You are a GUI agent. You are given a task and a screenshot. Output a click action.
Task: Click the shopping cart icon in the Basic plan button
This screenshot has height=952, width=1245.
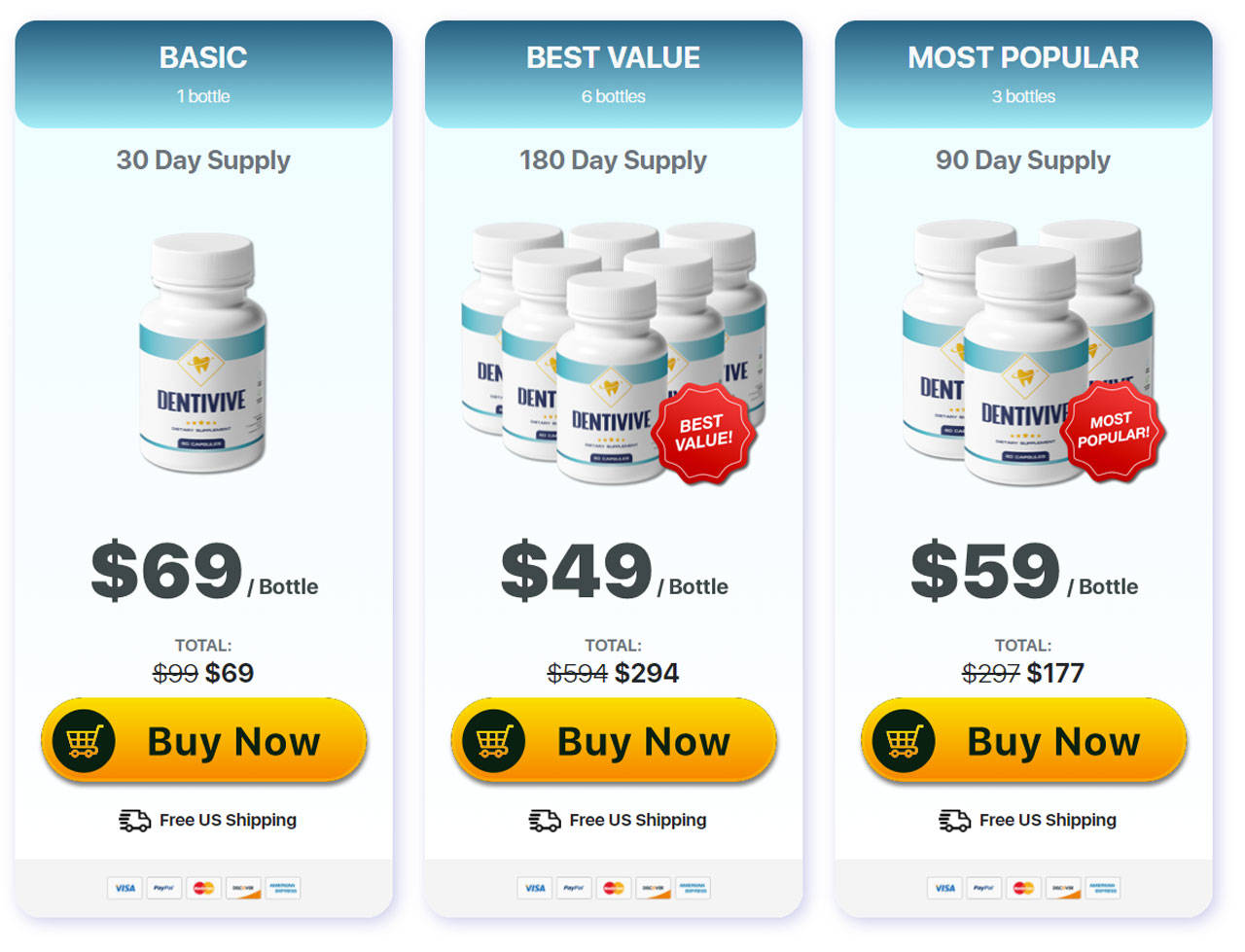coord(84,741)
